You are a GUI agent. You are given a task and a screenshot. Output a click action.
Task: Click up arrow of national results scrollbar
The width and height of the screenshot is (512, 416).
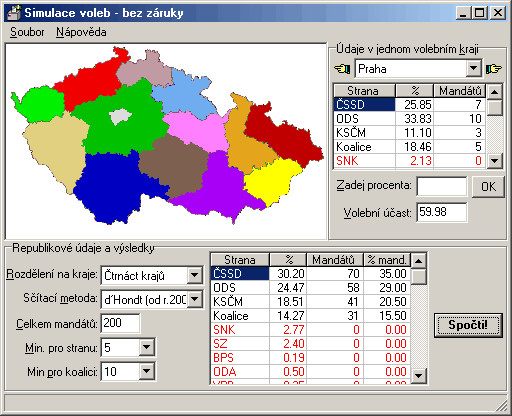[419, 260]
